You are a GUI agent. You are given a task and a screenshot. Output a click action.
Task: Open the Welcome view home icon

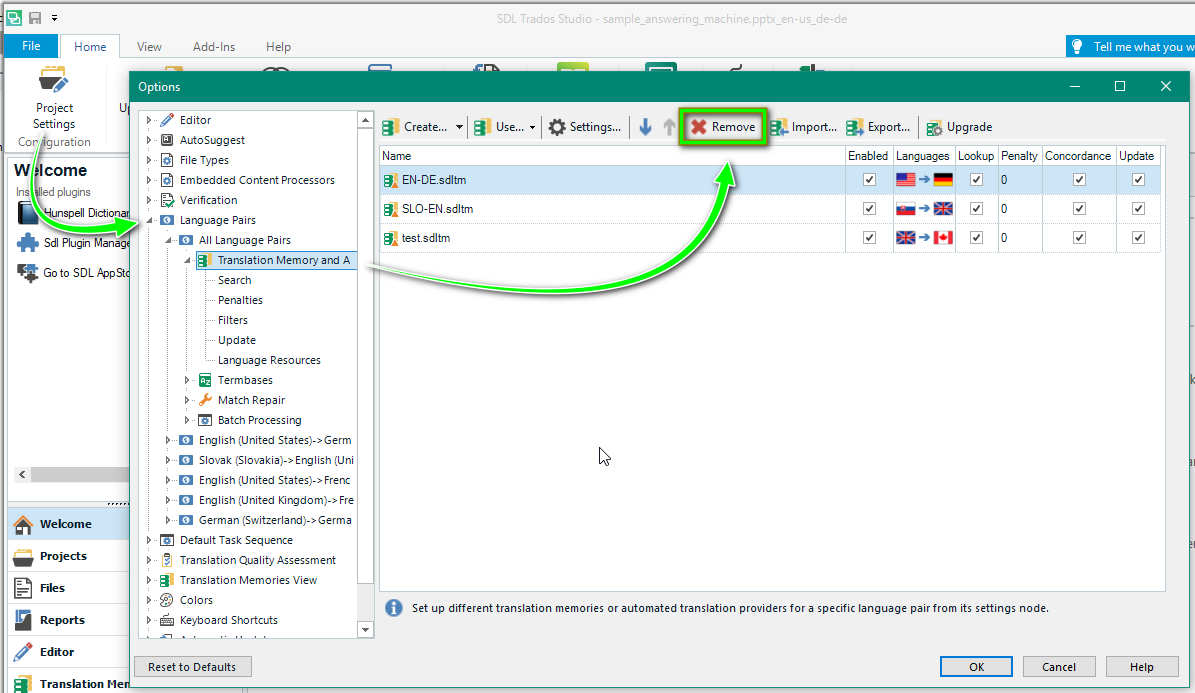click(24, 525)
